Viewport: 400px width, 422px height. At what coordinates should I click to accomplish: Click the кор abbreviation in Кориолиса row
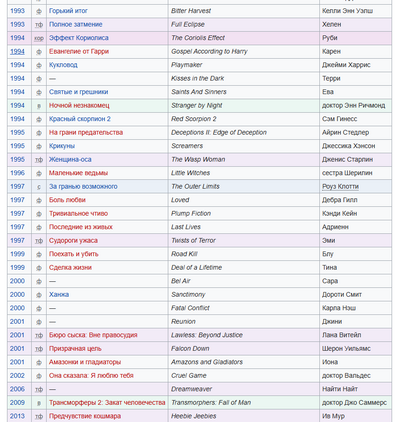point(39,38)
